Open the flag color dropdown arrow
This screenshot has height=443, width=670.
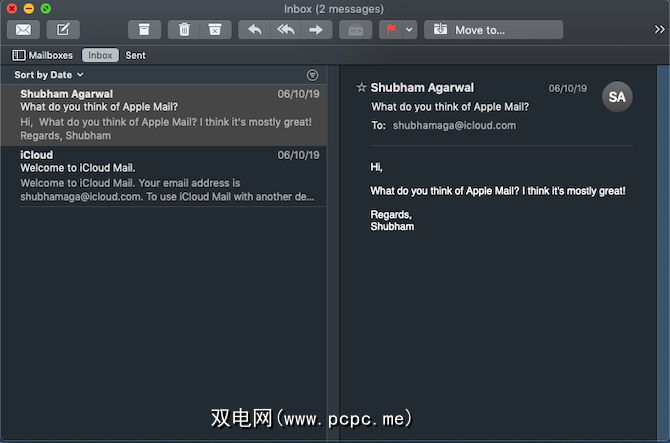(x=409, y=30)
